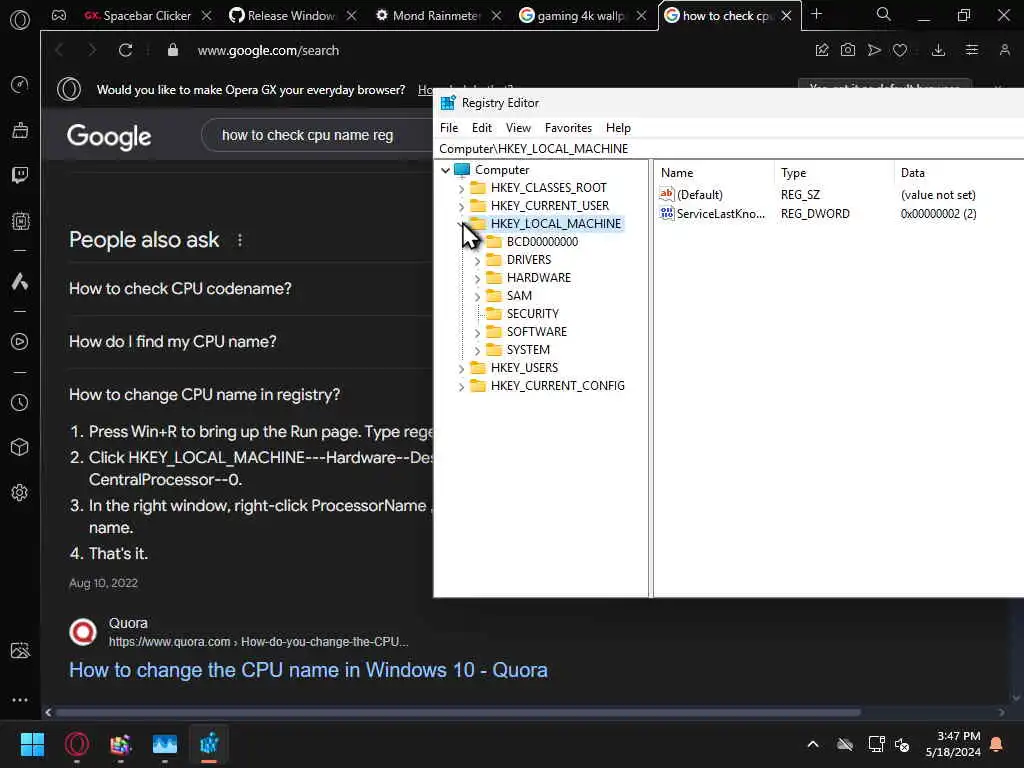Click the browser horizontal scrollbar

coord(457,712)
